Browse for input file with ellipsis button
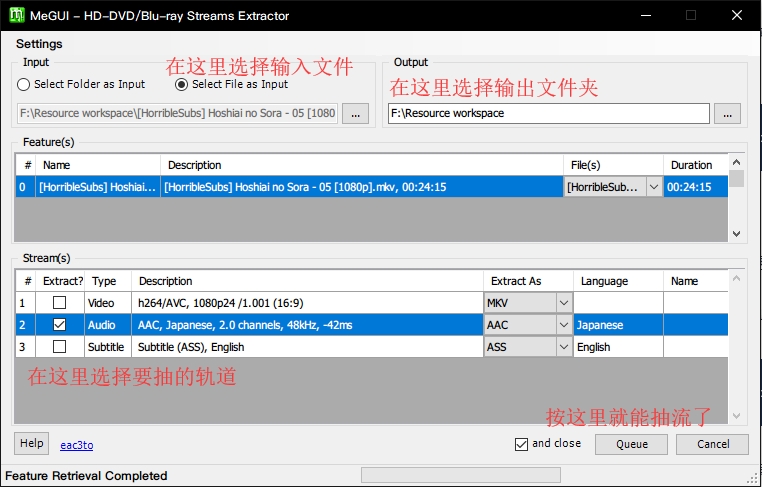Viewport: 762px width, 487px height. pyautogui.click(x=355, y=113)
